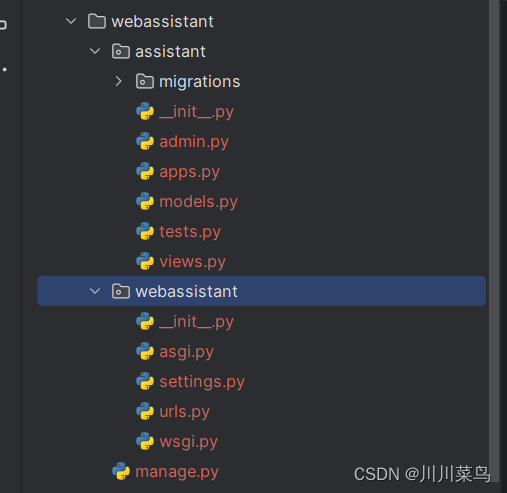Expand the migrations folder
Screen dimensions: 507x493
(118, 81)
